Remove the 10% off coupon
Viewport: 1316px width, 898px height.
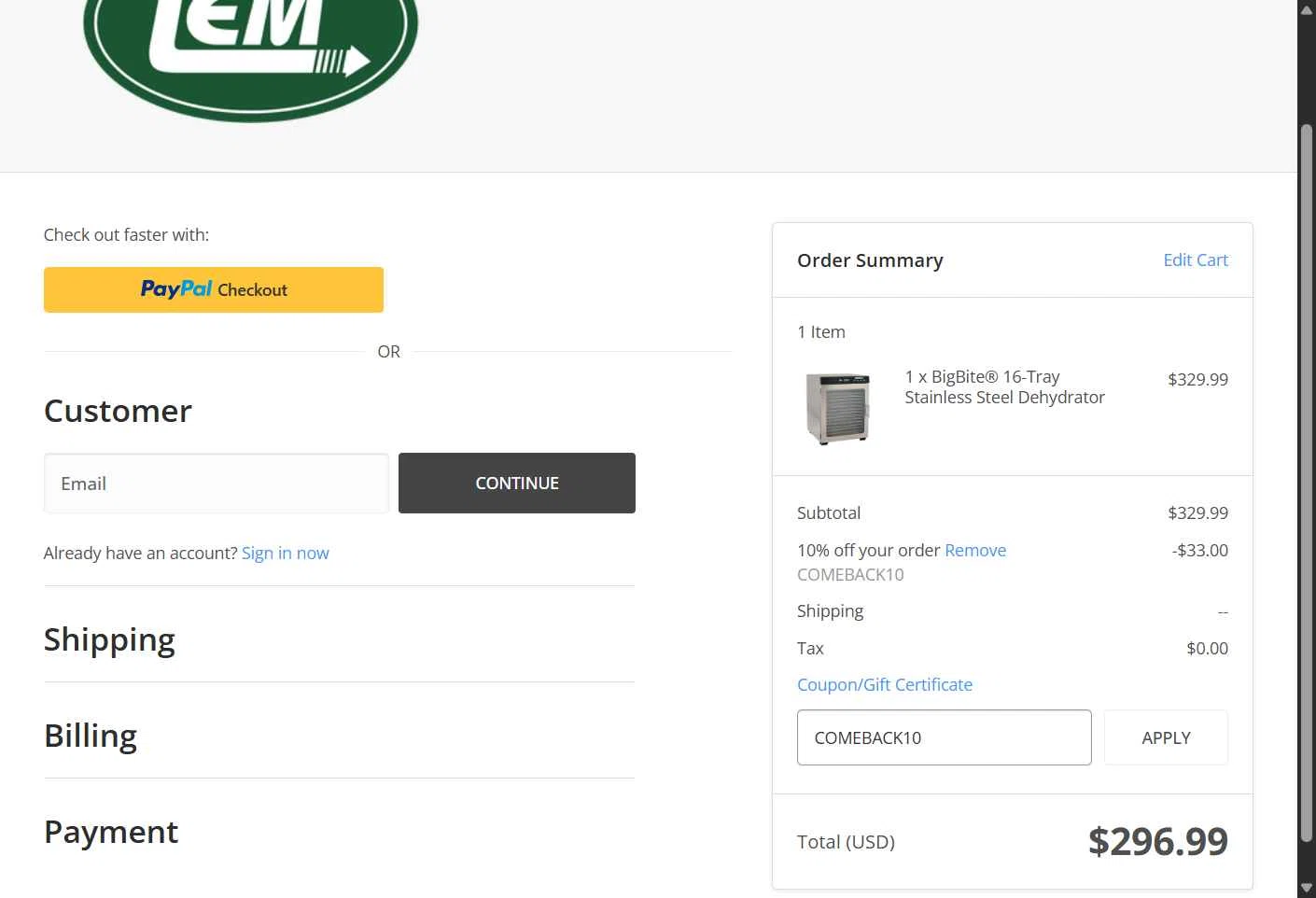[x=975, y=550]
